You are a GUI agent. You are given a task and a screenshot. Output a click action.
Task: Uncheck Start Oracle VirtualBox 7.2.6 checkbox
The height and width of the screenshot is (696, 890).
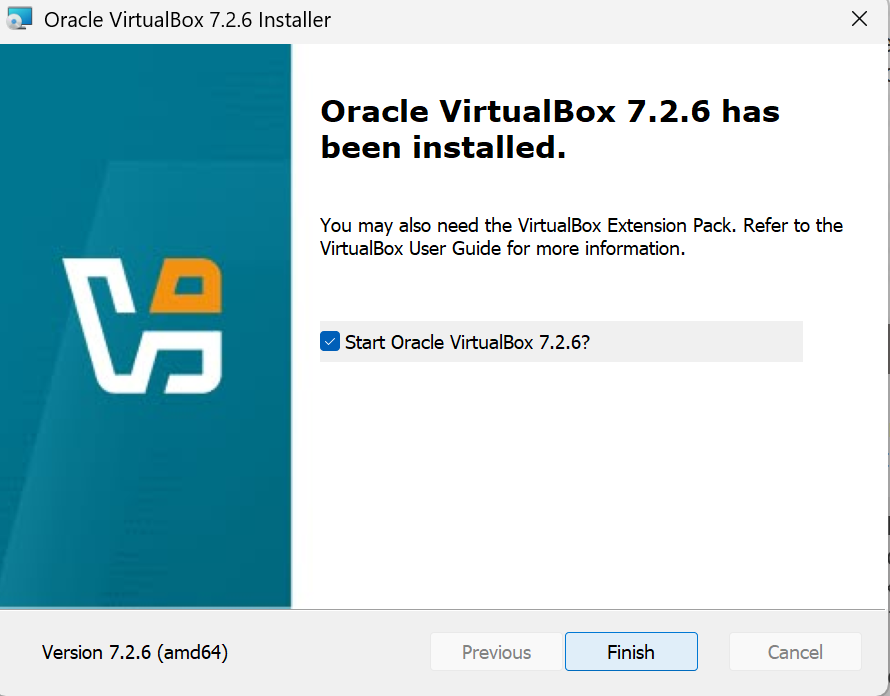pyautogui.click(x=330, y=341)
